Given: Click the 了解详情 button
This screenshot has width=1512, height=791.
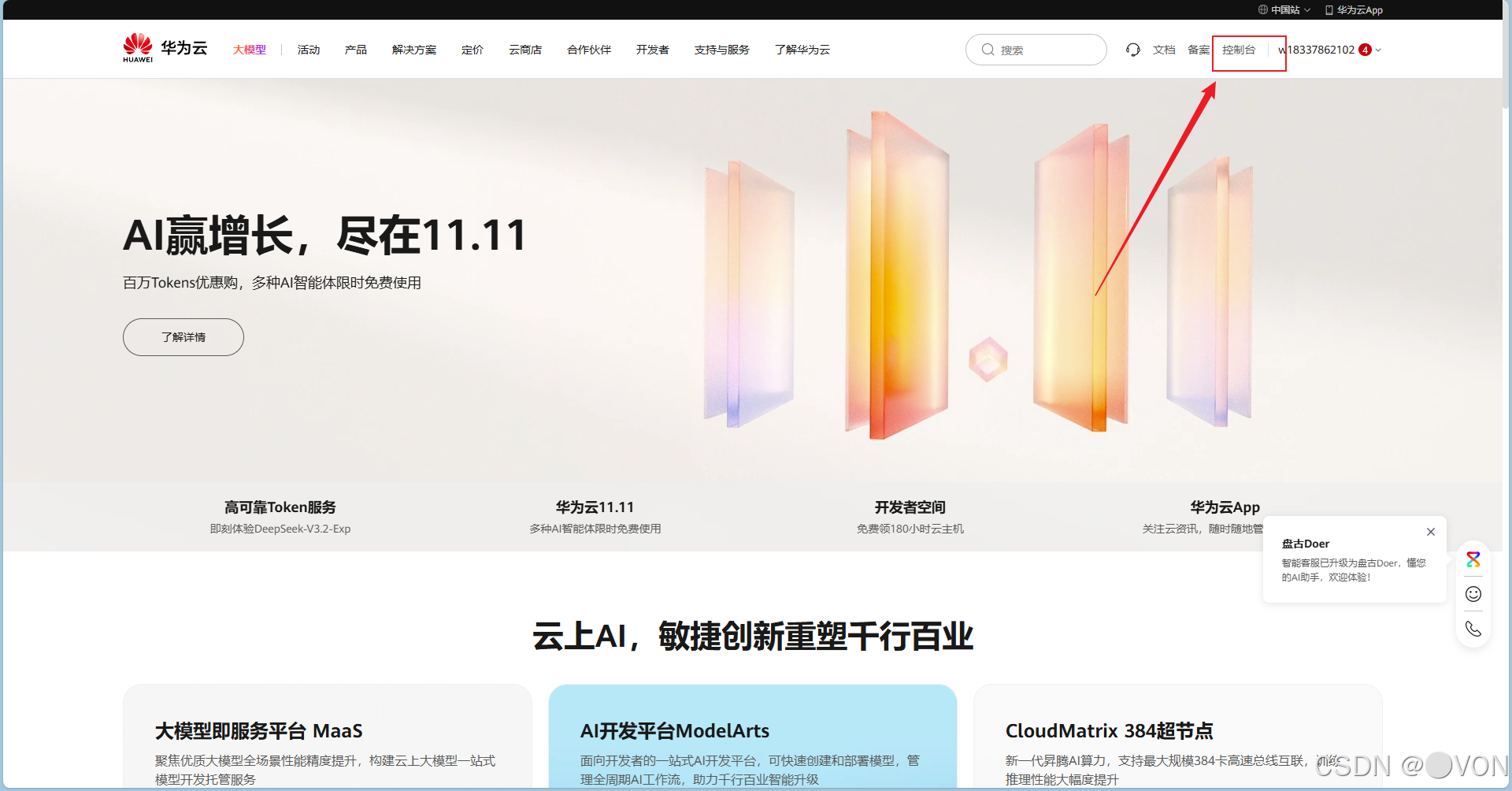Looking at the screenshot, I should point(183,337).
